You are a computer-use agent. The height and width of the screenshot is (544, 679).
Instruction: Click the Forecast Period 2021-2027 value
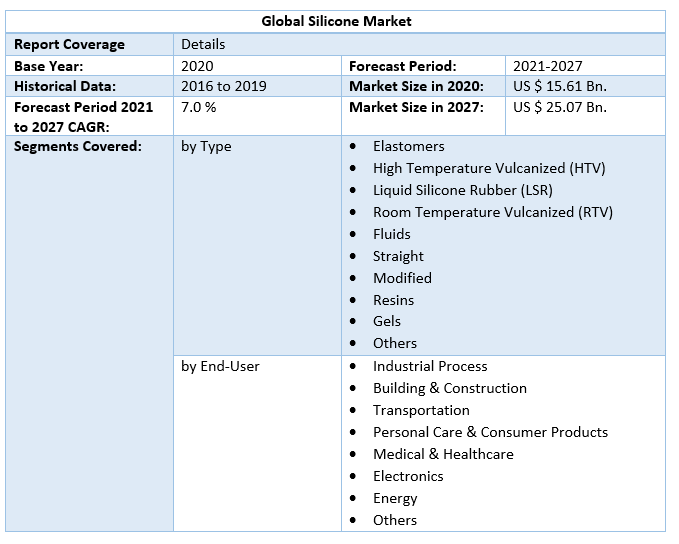tap(547, 65)
